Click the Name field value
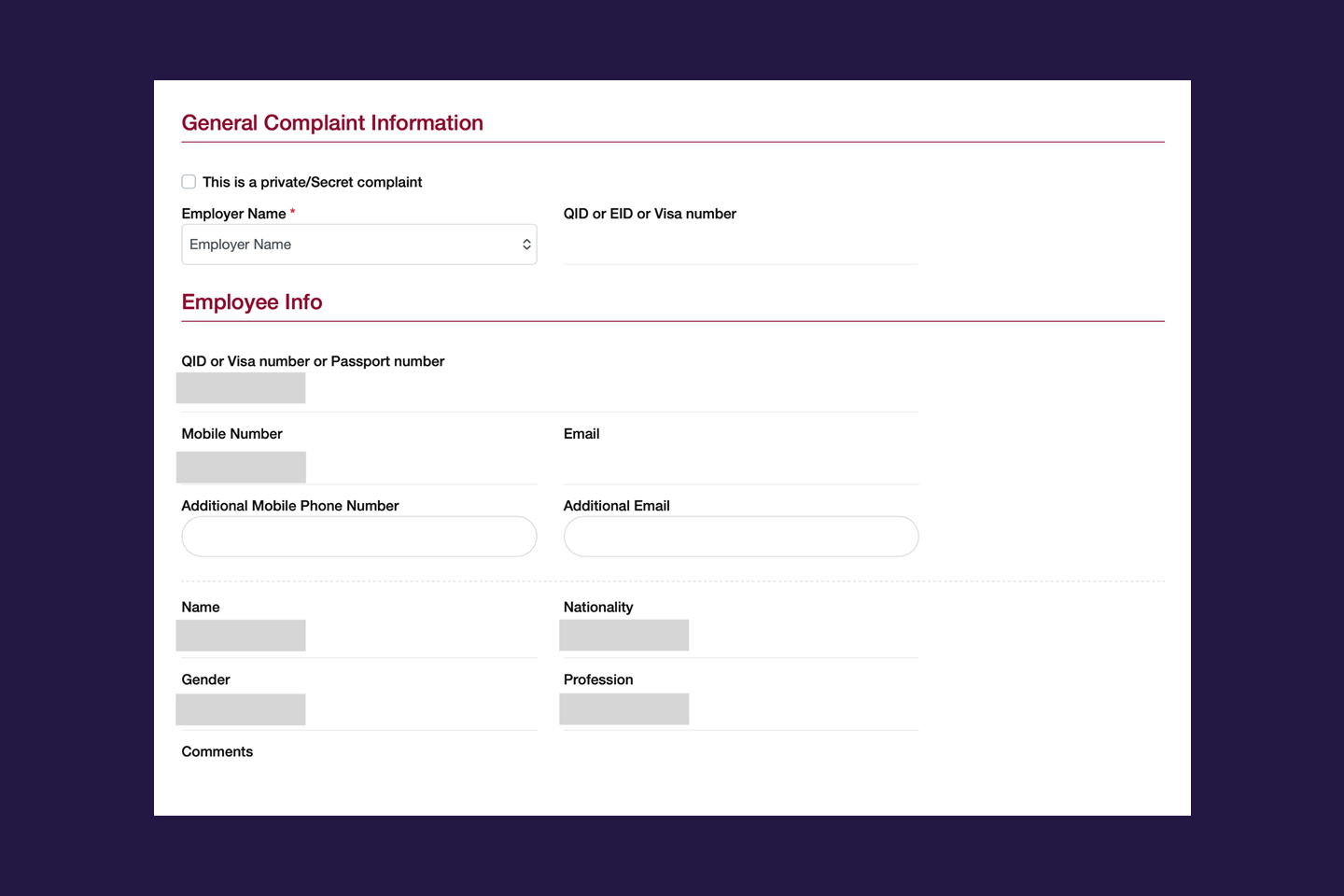1344x896 pixels. (241, 636)
